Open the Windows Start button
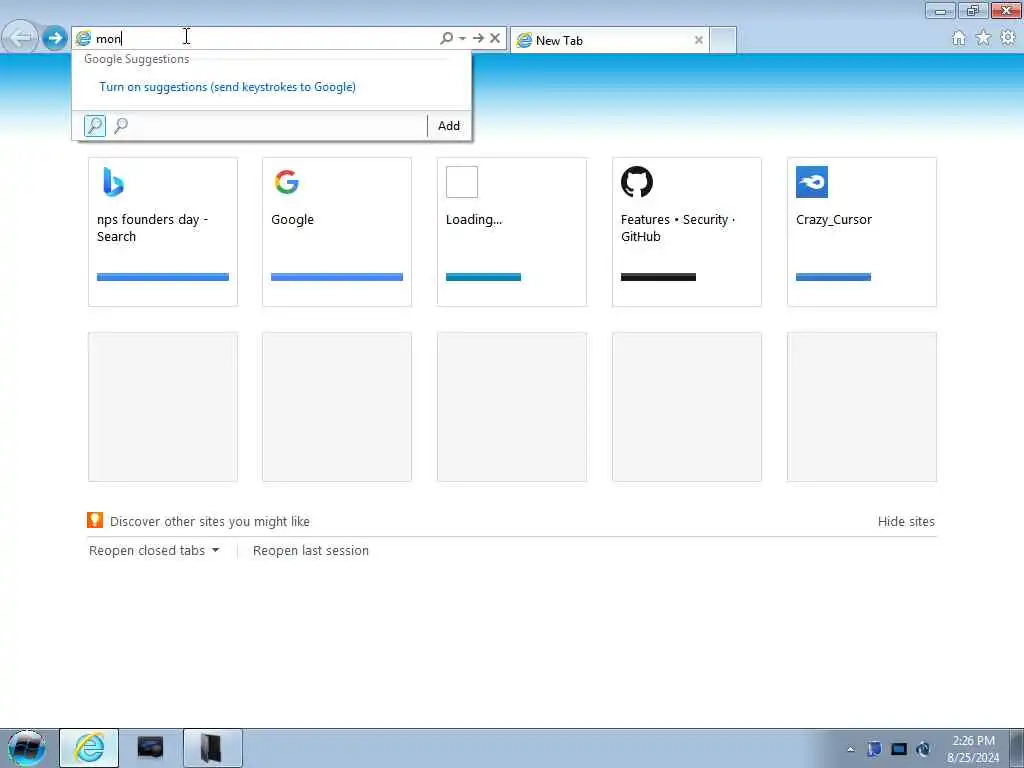 [26, 748]
